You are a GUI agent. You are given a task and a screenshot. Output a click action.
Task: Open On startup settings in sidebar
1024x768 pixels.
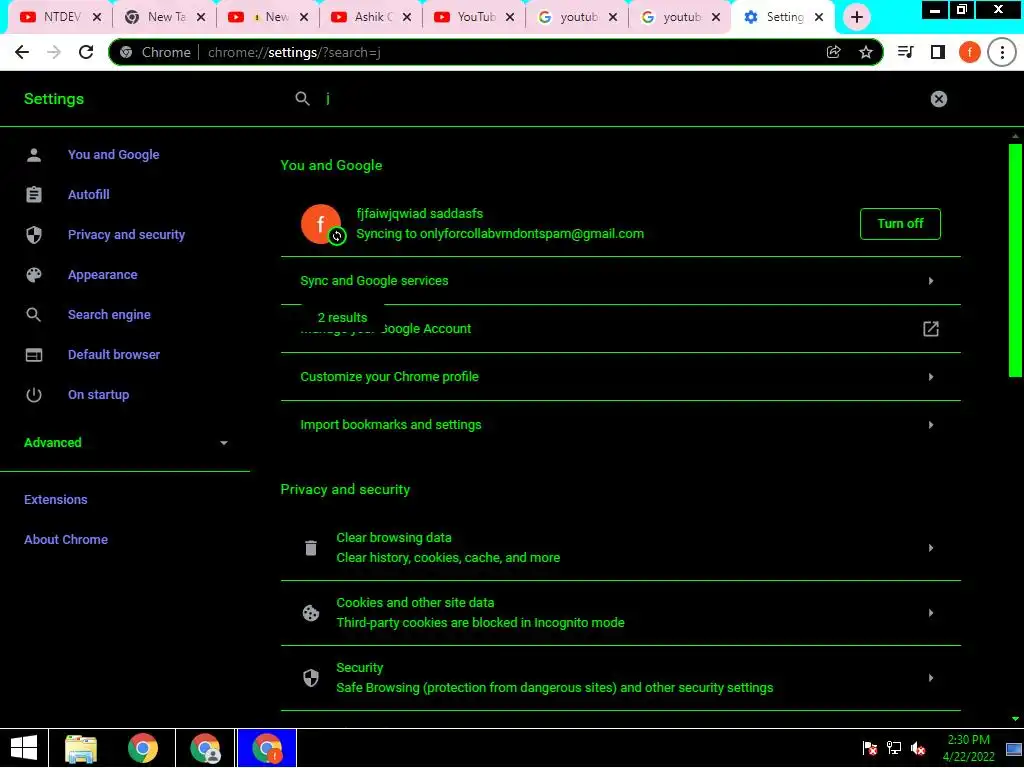pyautogui.click(x=99, y=394)
